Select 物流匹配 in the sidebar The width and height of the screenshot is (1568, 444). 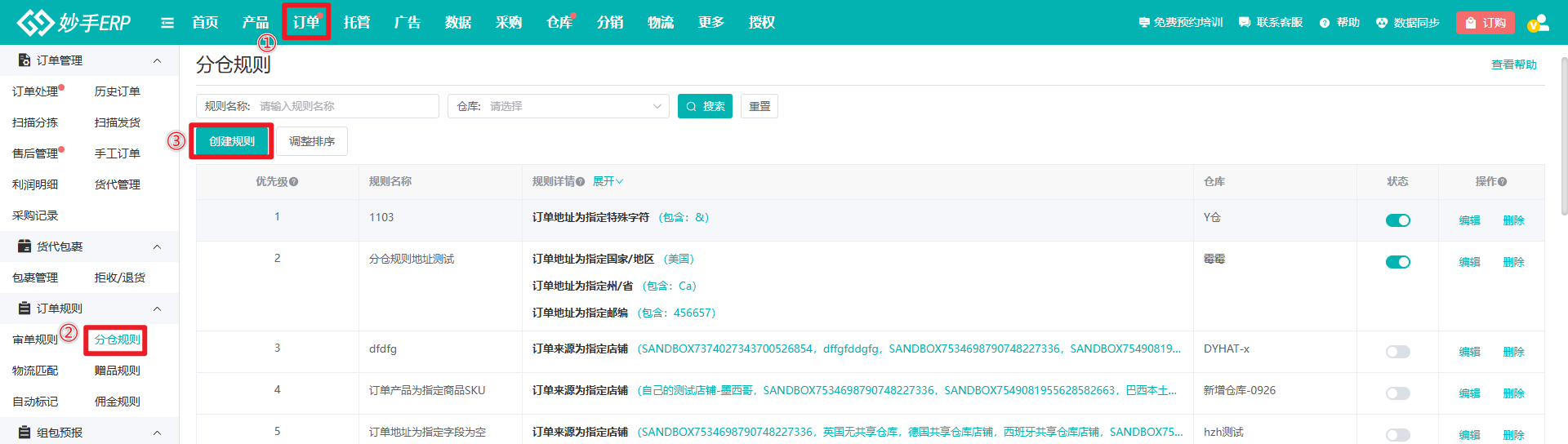point(35,371)
